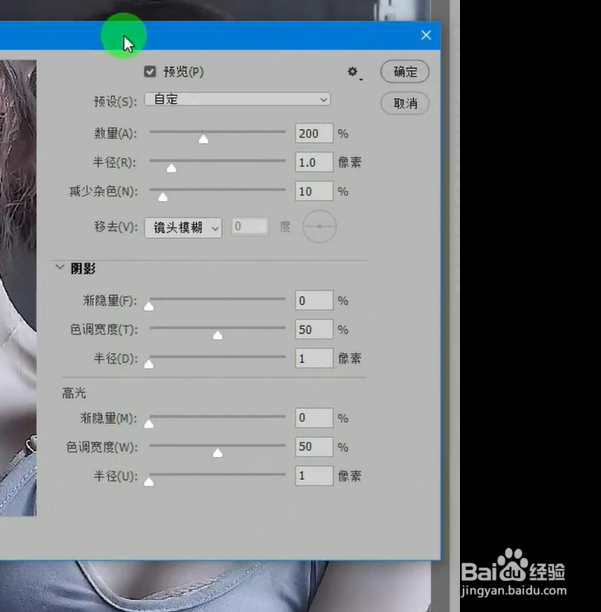This screenshot has width=601, height=612.
Task: Click the angle dial control
Action: pos(319,226)
